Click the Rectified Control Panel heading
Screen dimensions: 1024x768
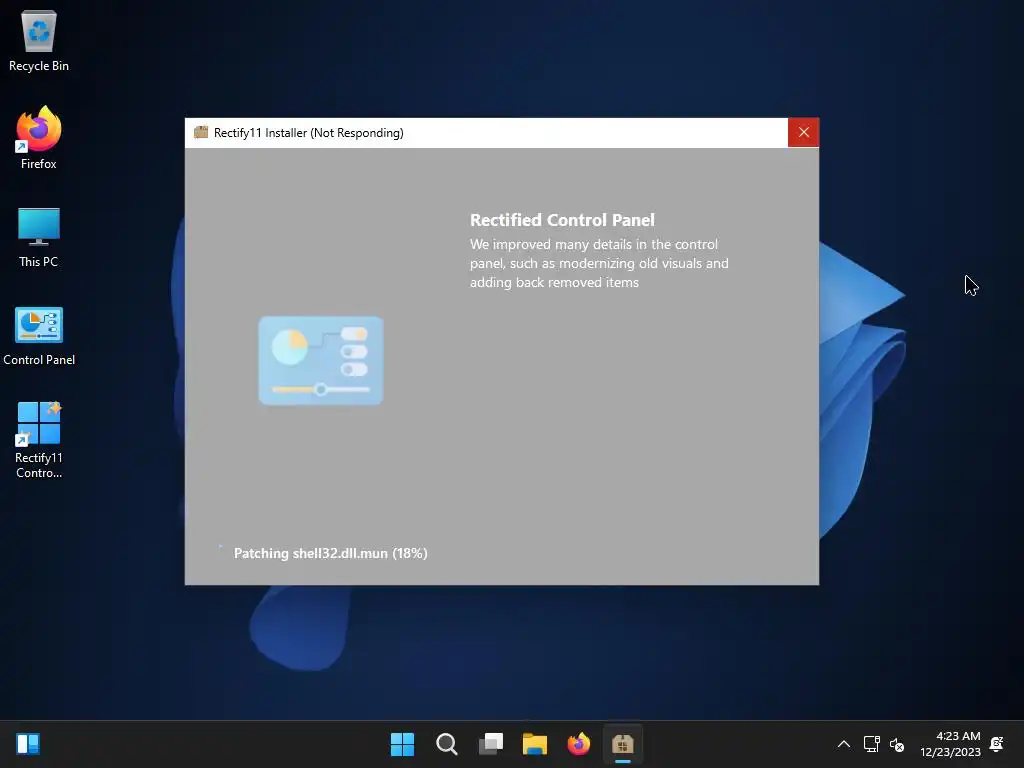tap(562, 220)
